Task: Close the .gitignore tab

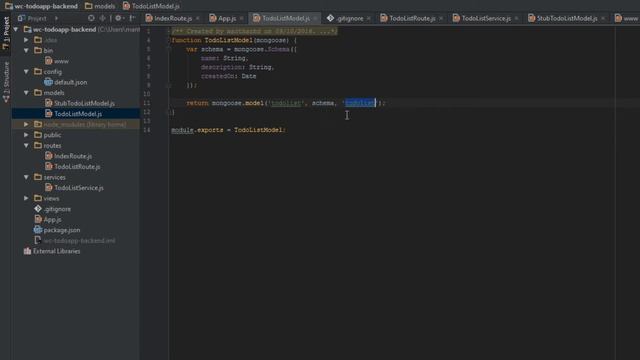Action: click(369, 18)
